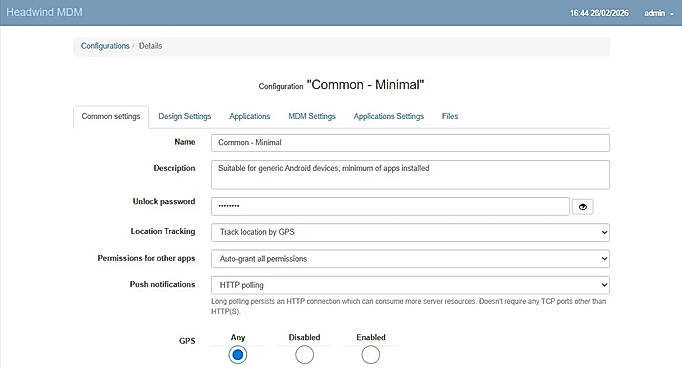Screen dimensions: 682x368
Task: Open the admin user menu
Action: click(659, 13)
